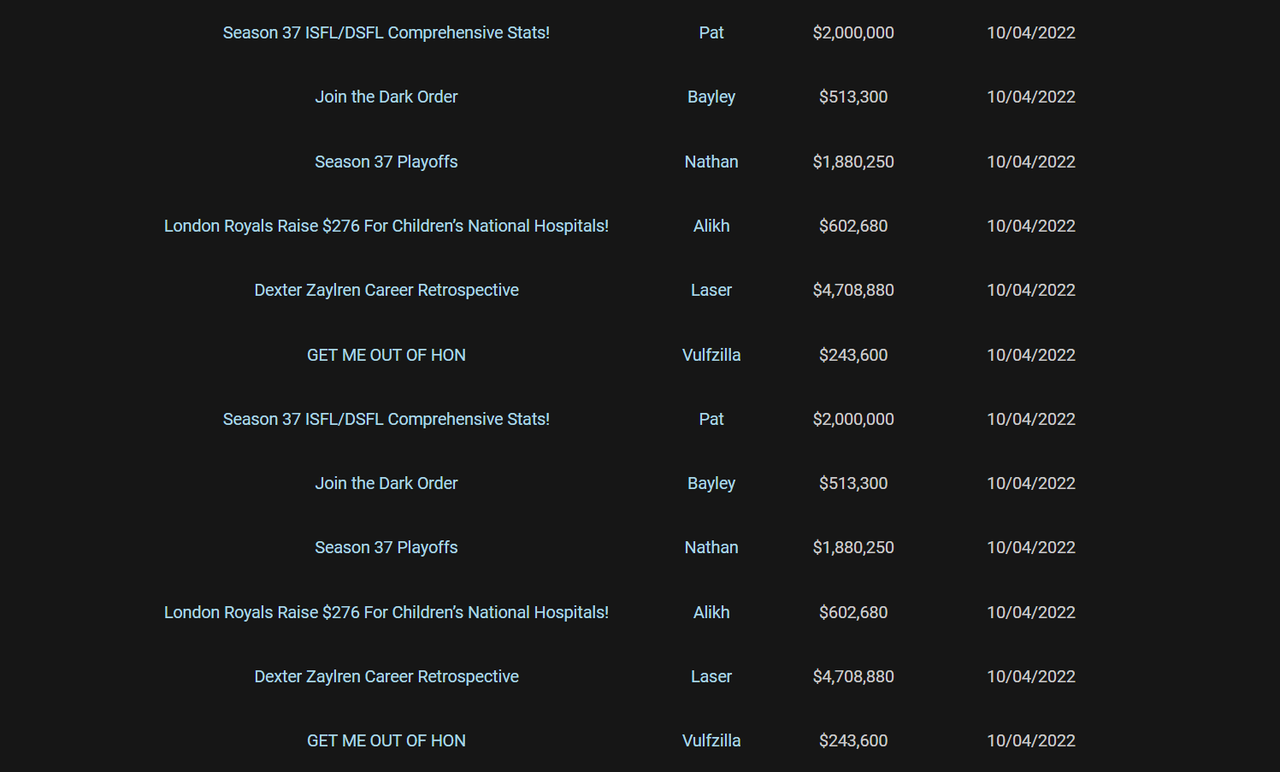Click author Nathan in the first listing

711,162
